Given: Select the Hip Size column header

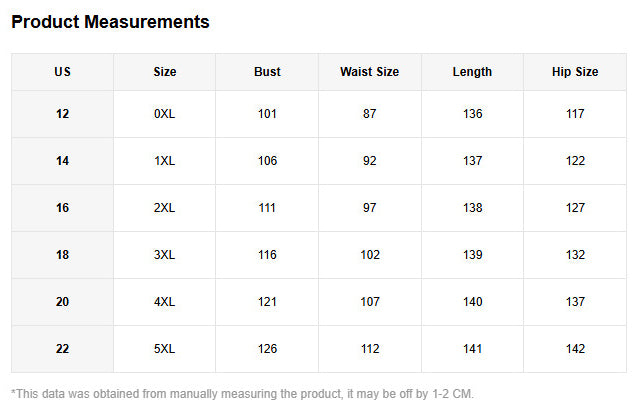Looking at the screenshot, I should [x=575, y=72].
